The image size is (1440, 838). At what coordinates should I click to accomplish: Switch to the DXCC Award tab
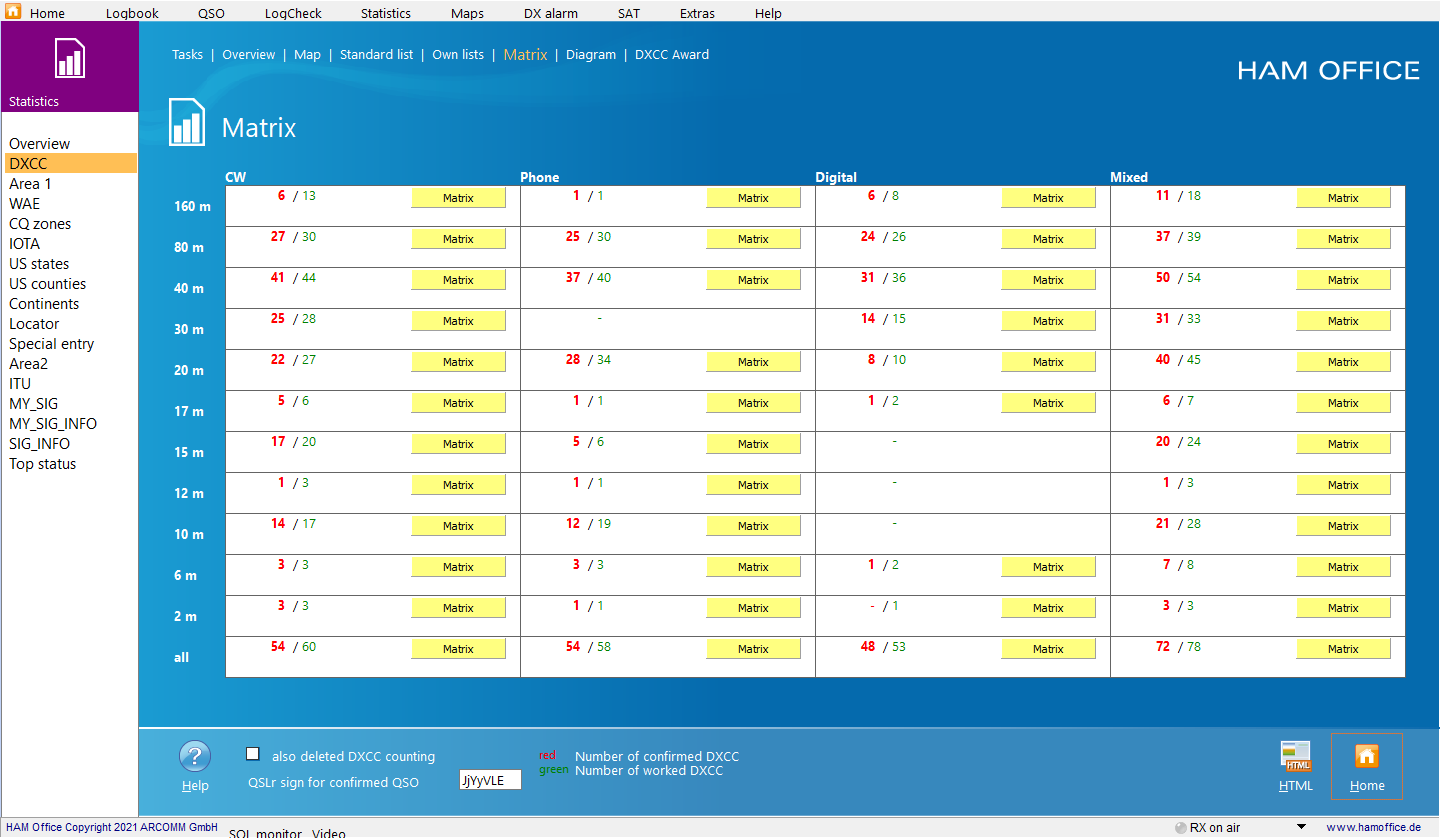coord(672,55)
